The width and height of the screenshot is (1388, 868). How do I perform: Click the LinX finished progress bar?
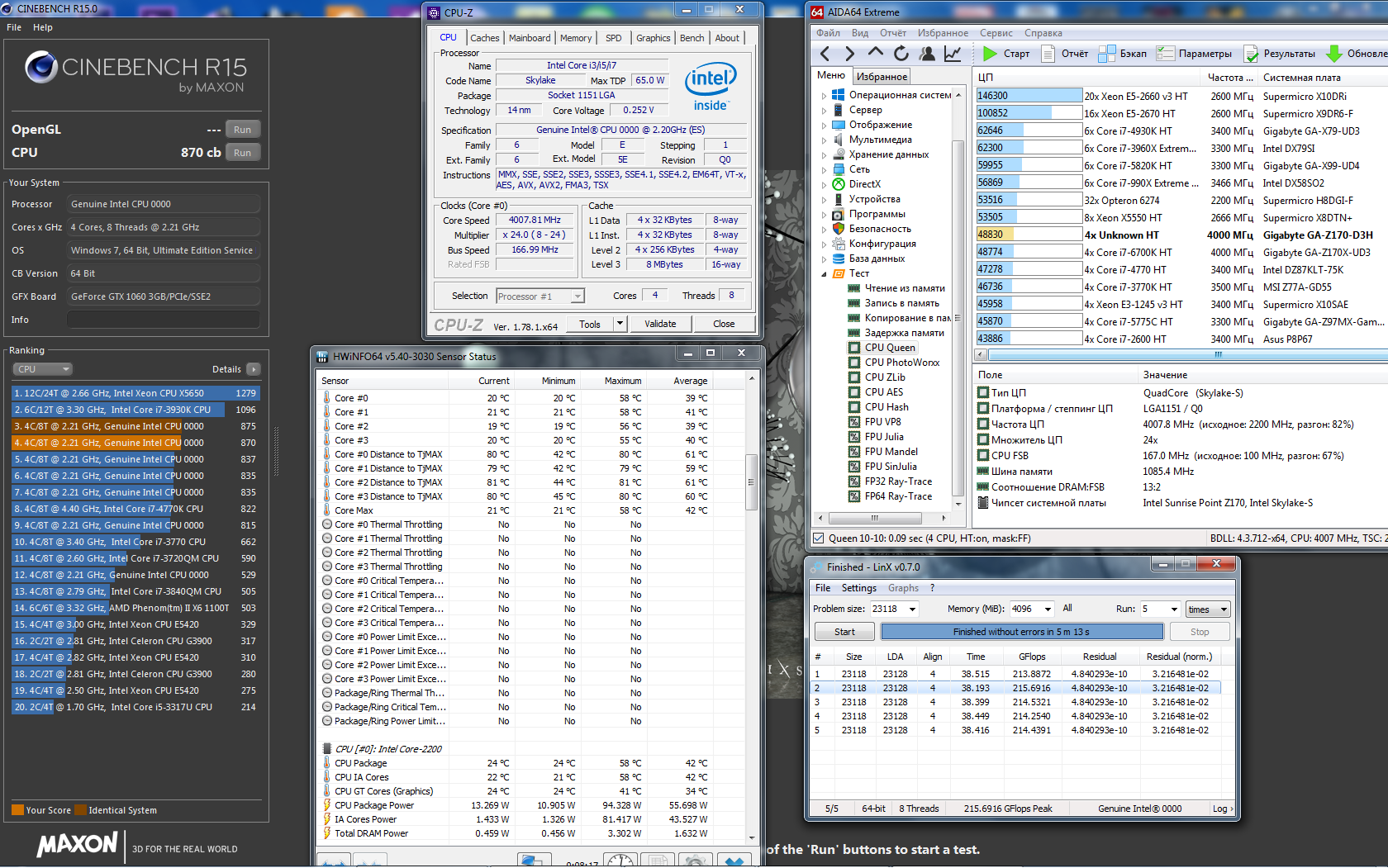tap(1021, 632)
